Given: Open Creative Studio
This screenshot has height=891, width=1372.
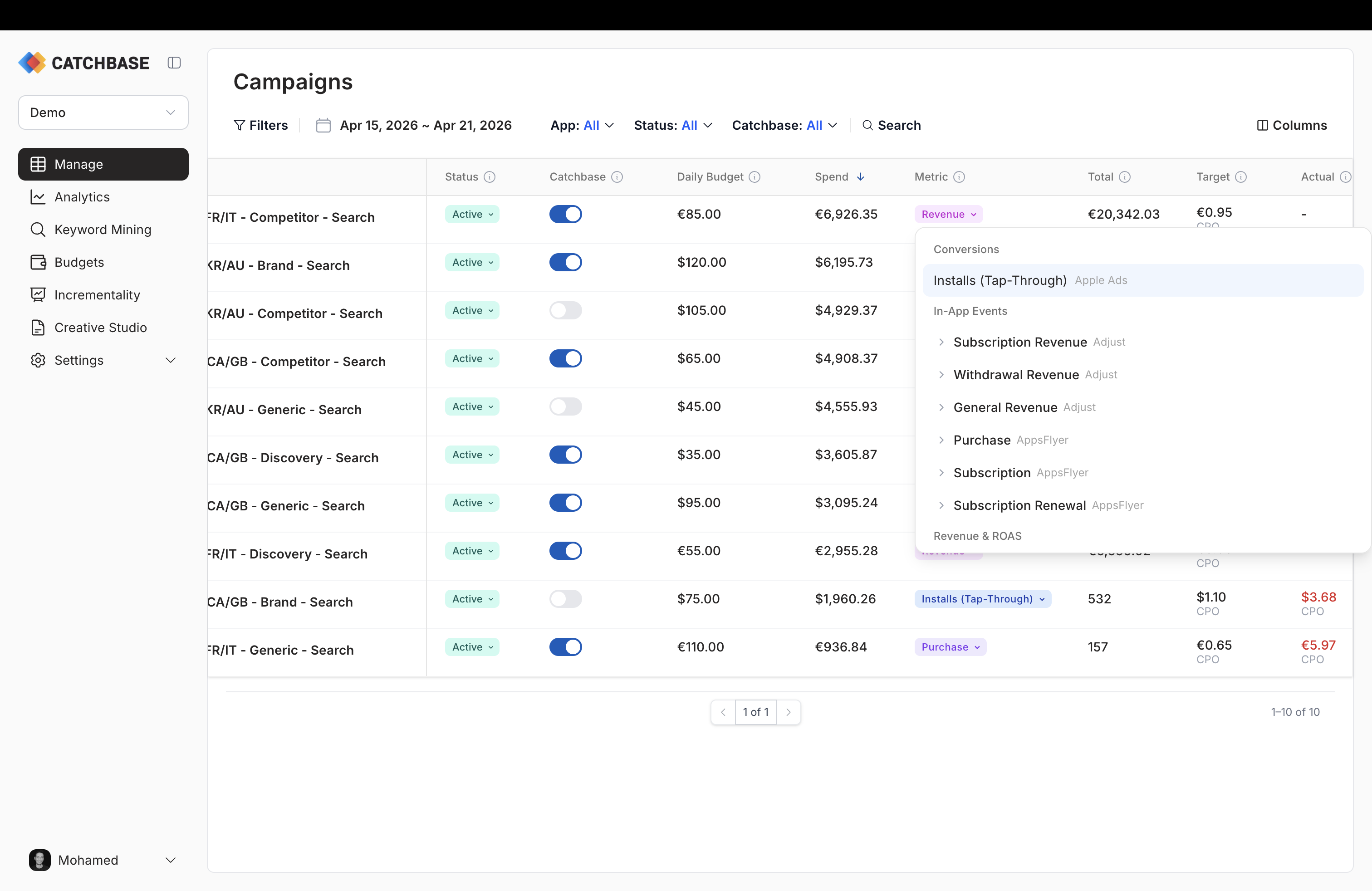Looking at the screenshot, I should click(x=100, y=328).
